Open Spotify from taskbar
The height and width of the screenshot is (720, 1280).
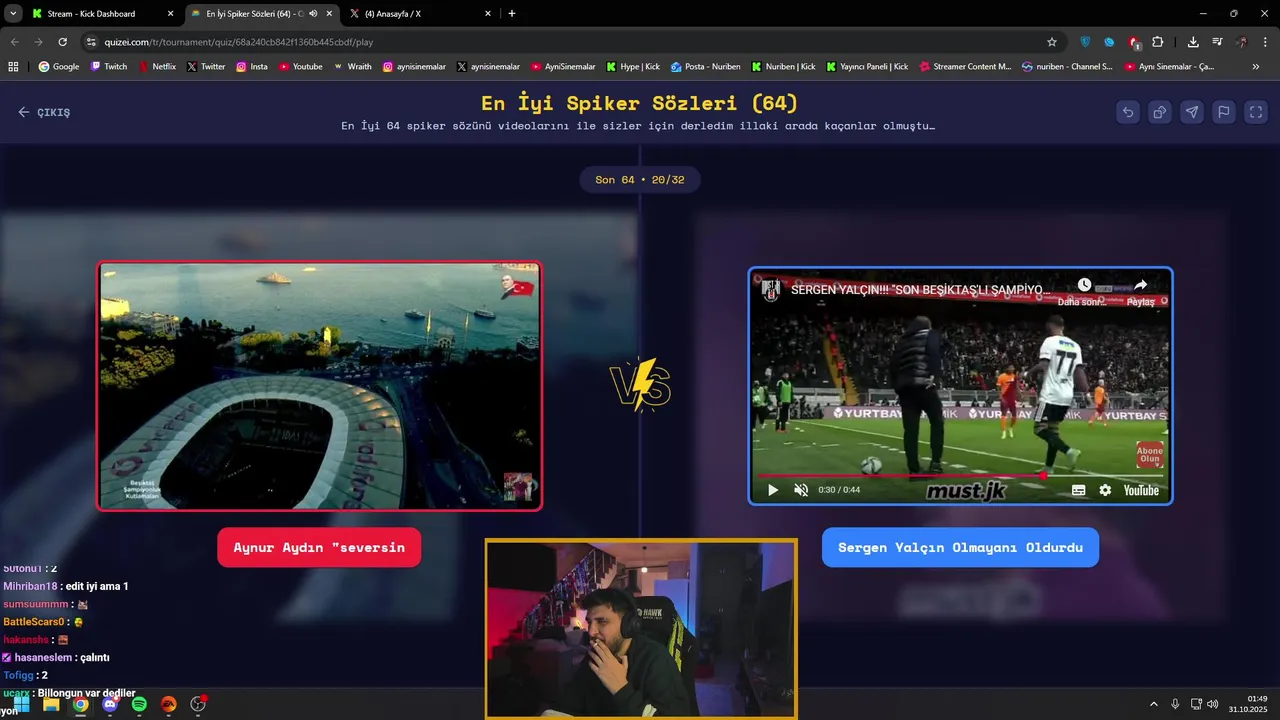click(x=139, y=704)
